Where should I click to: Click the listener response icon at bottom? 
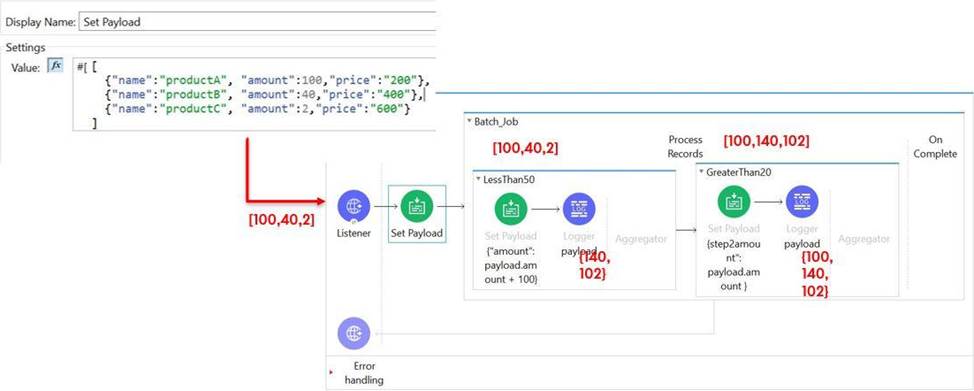353,333
